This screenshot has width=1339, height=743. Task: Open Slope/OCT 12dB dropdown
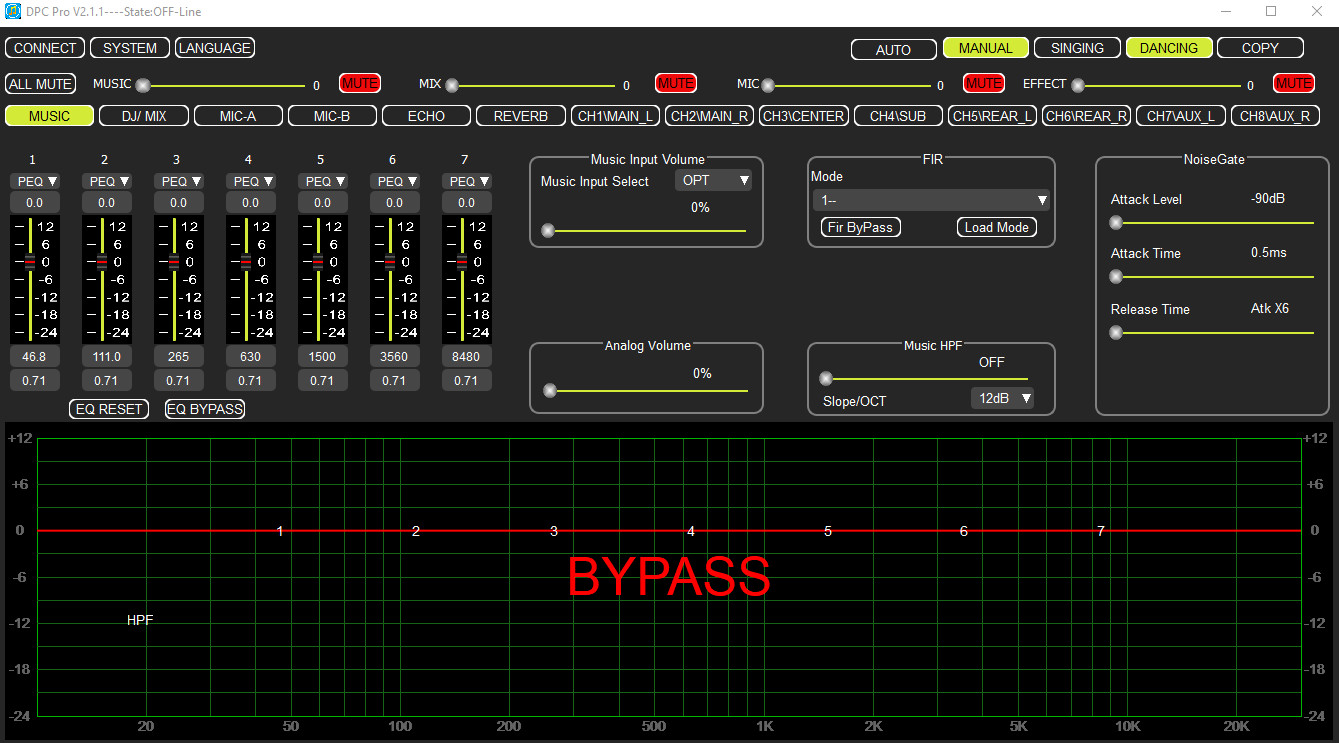1002,398
